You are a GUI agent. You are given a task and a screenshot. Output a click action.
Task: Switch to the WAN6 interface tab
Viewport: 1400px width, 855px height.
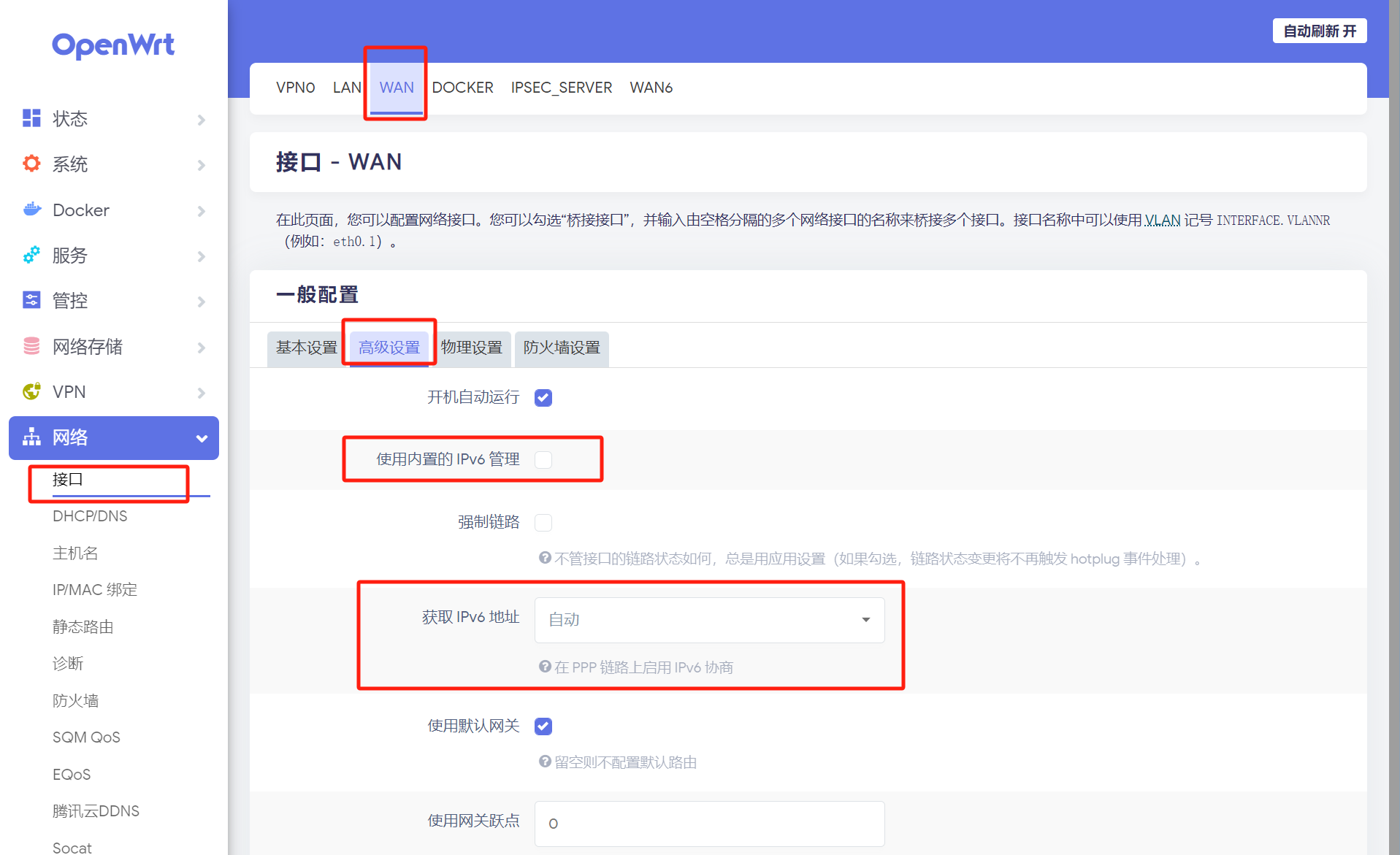pos(651,88)
